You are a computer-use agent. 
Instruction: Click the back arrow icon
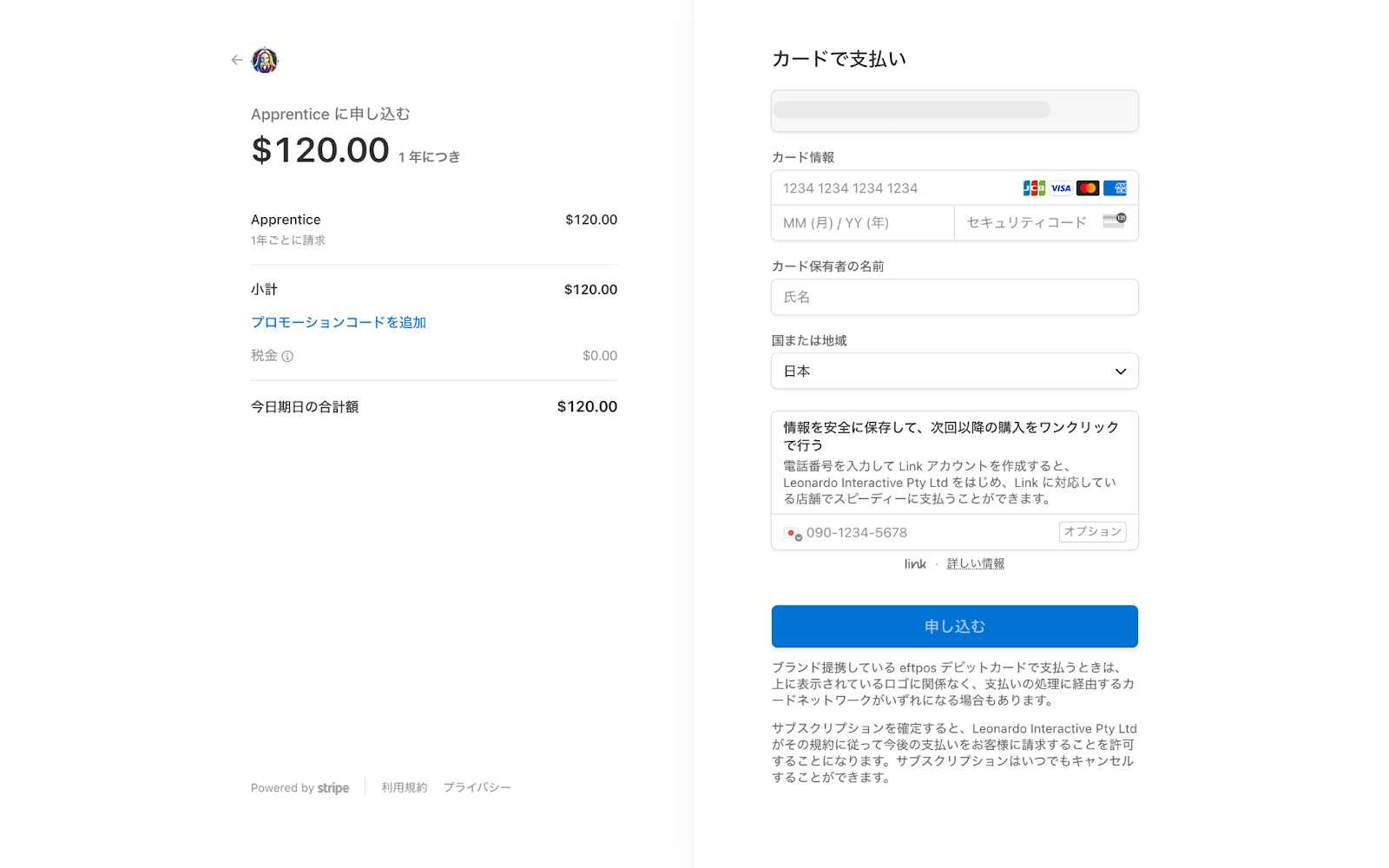[x=237, y=60]
